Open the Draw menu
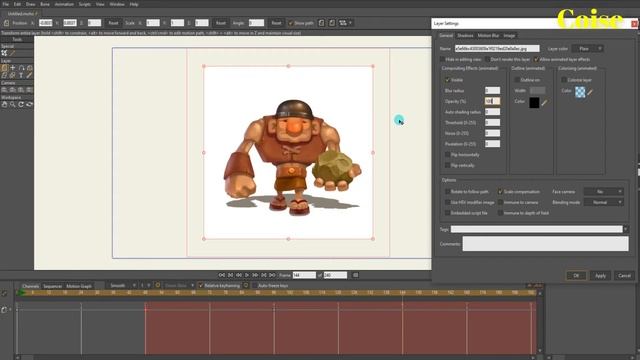The width and height of the screenshot is (640, 360). (x=31, y=4)
